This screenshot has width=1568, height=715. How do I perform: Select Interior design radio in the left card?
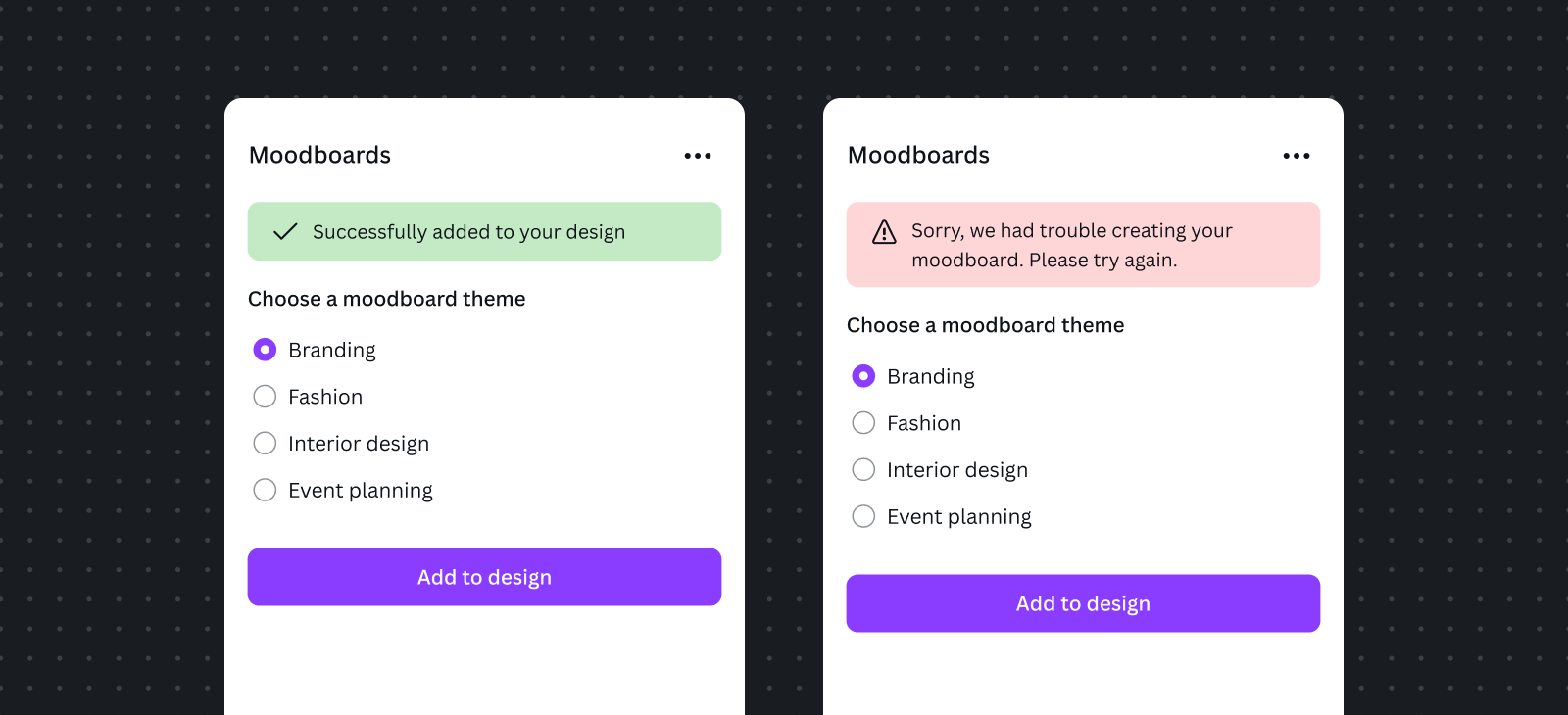click(x=265, y=444)
